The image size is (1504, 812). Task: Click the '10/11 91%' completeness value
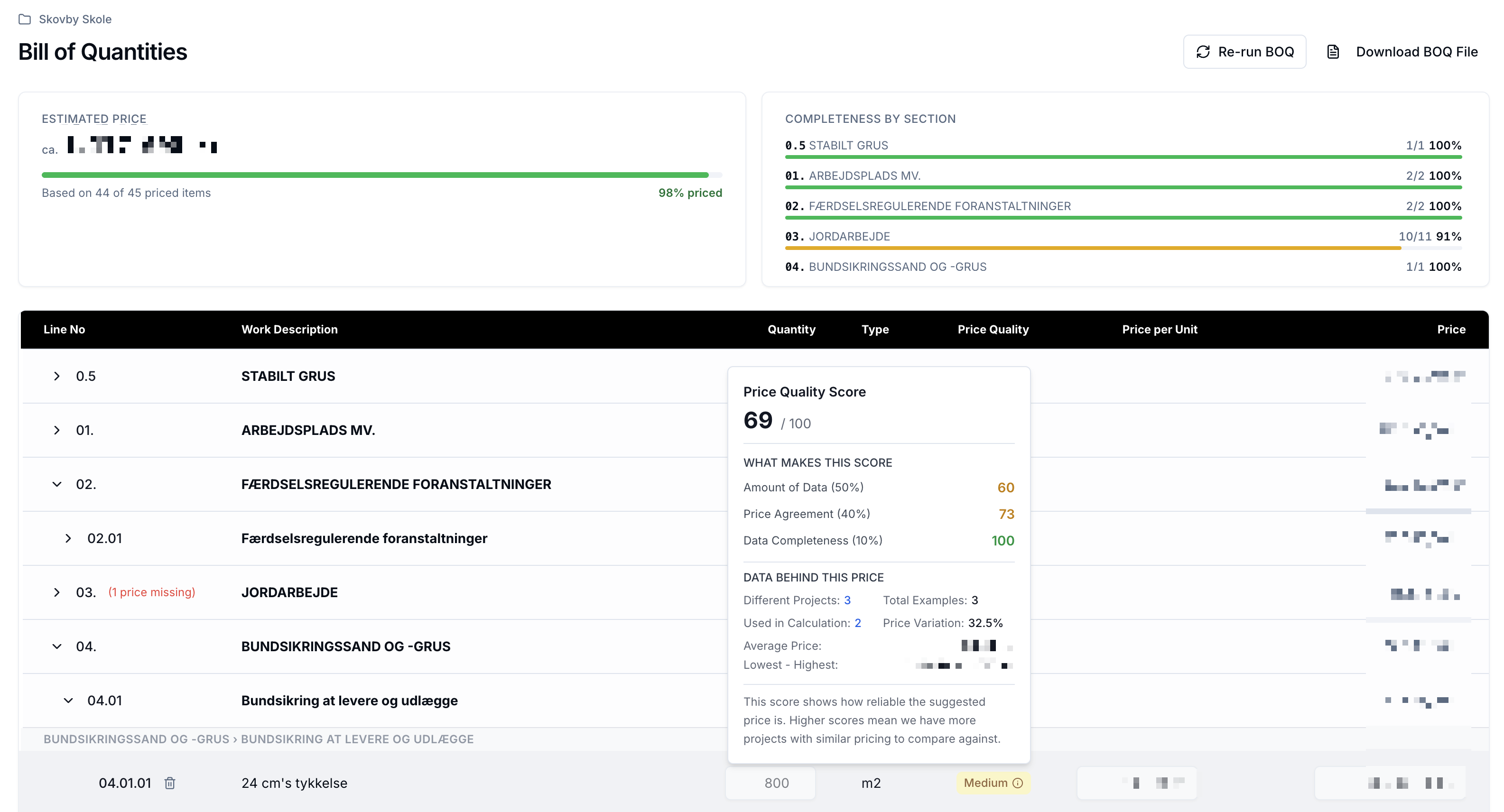pos(1430,236)
